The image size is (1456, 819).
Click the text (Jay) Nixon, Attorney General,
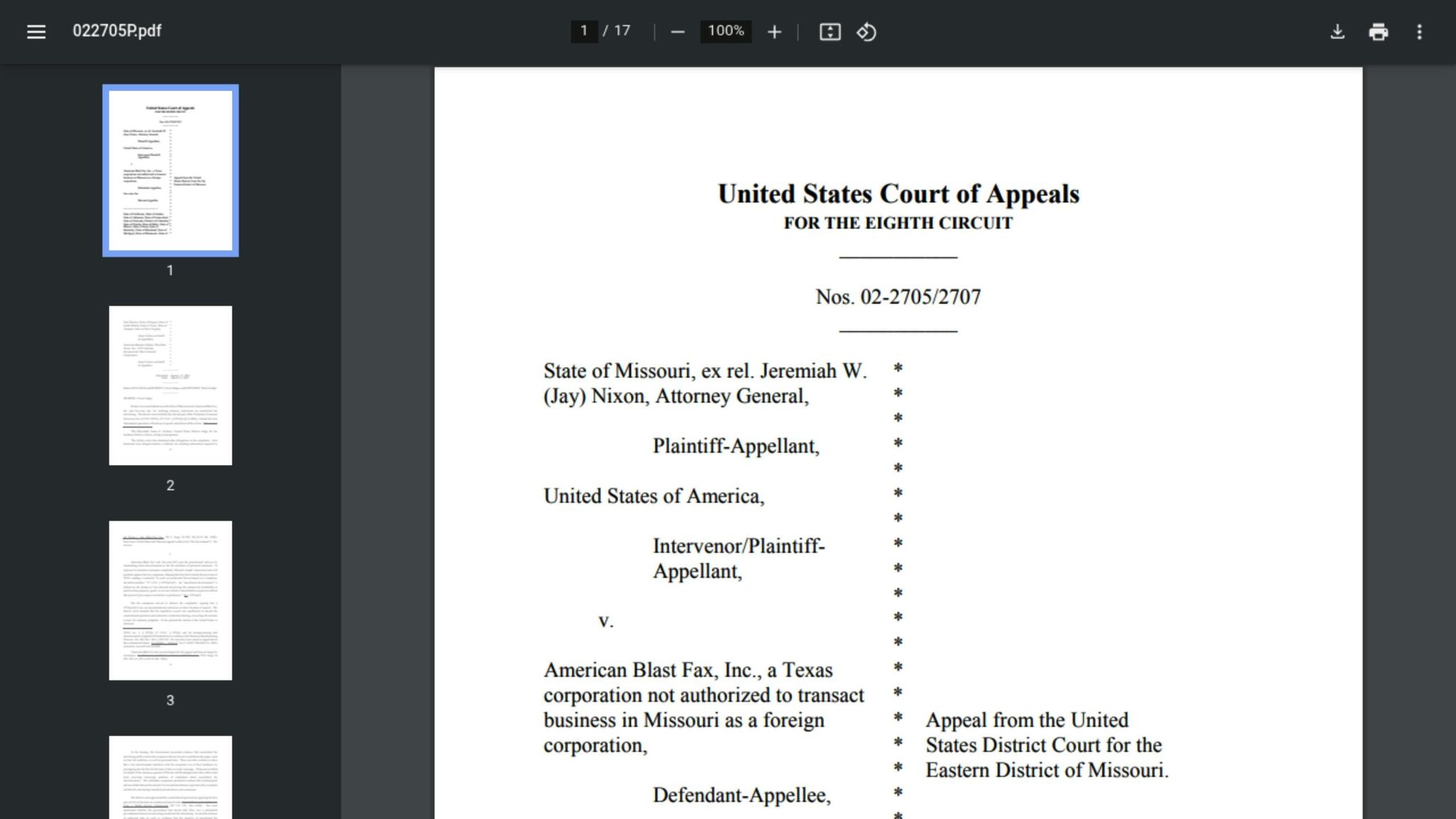tap(676, 396)
